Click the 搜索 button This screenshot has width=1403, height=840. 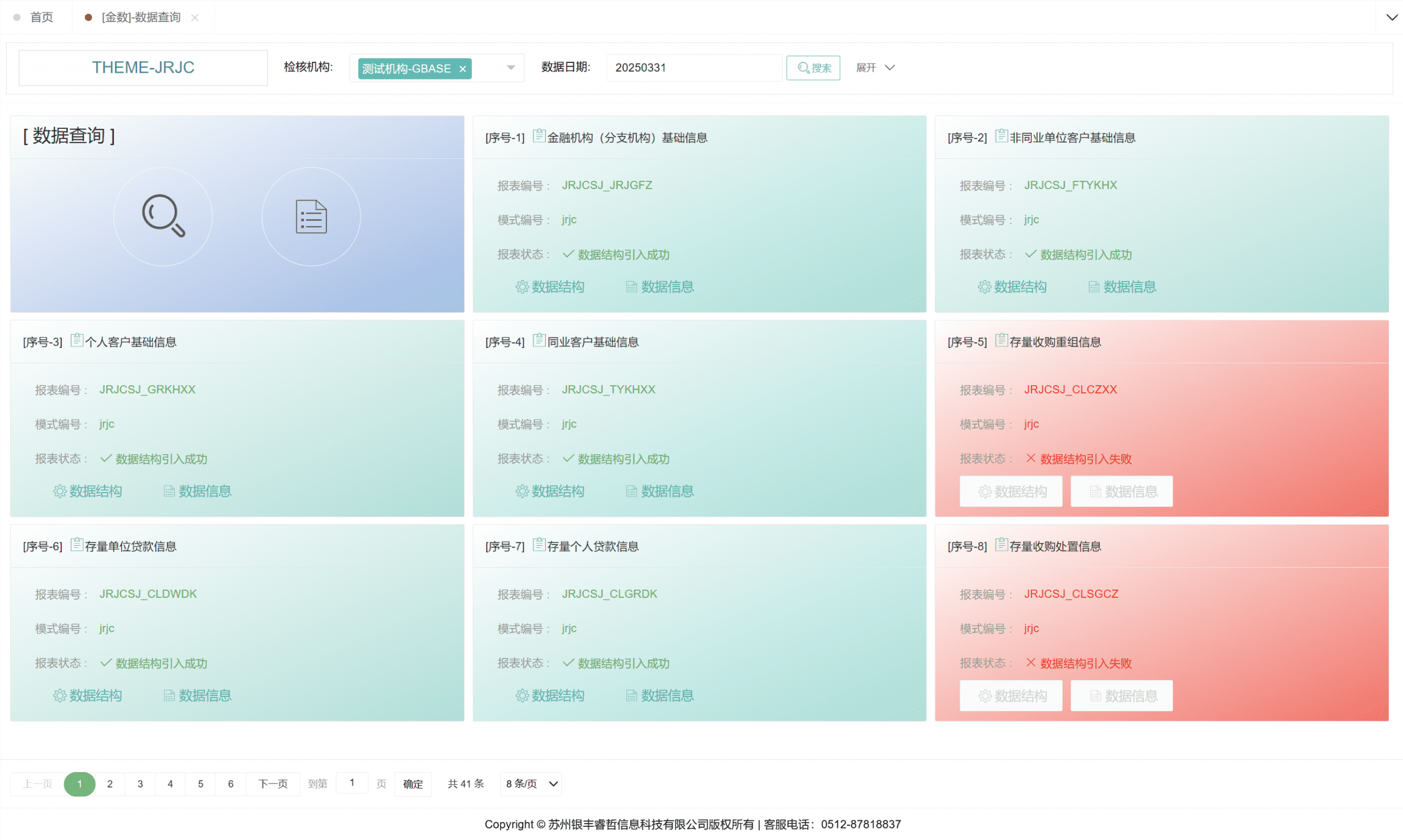(x=813, y=68)
